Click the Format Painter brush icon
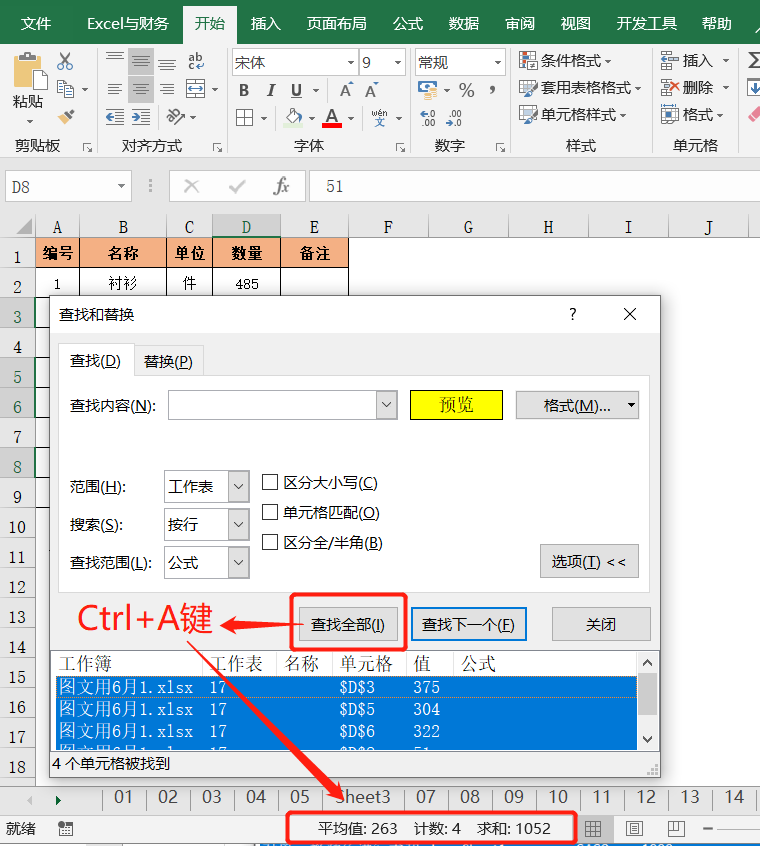 click(x=66, y=117)
